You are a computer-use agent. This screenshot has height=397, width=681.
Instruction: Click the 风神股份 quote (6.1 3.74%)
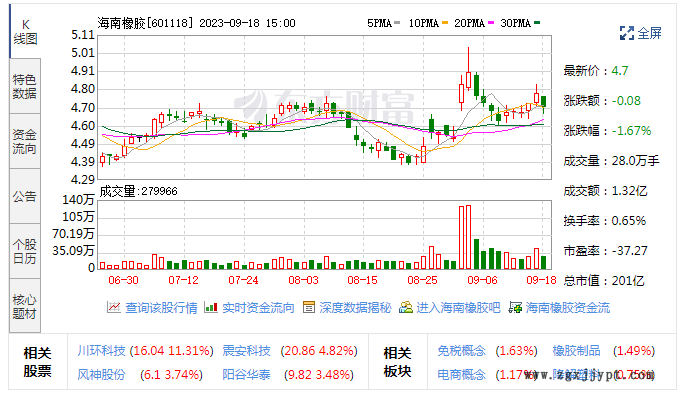[171, 374]
